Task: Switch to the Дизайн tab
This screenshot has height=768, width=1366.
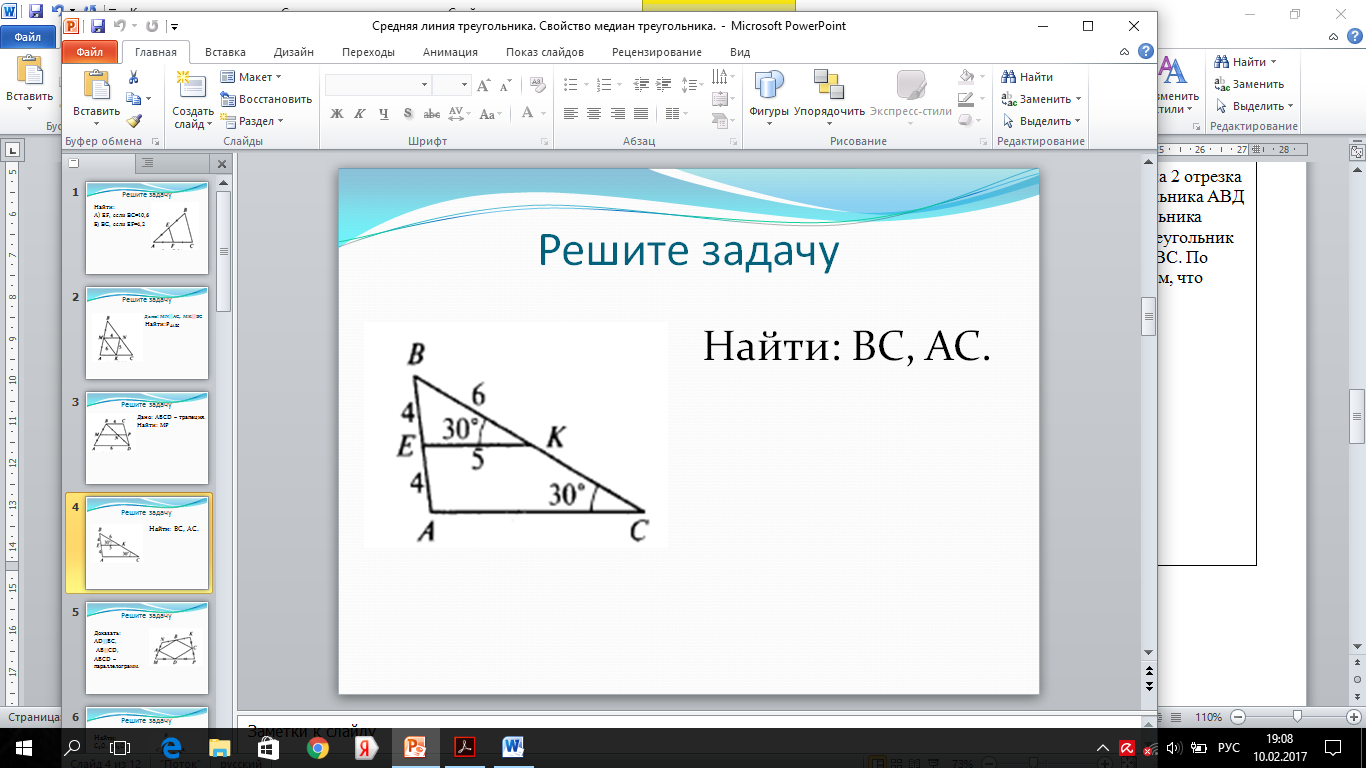Action: click(x=294, y=52)
